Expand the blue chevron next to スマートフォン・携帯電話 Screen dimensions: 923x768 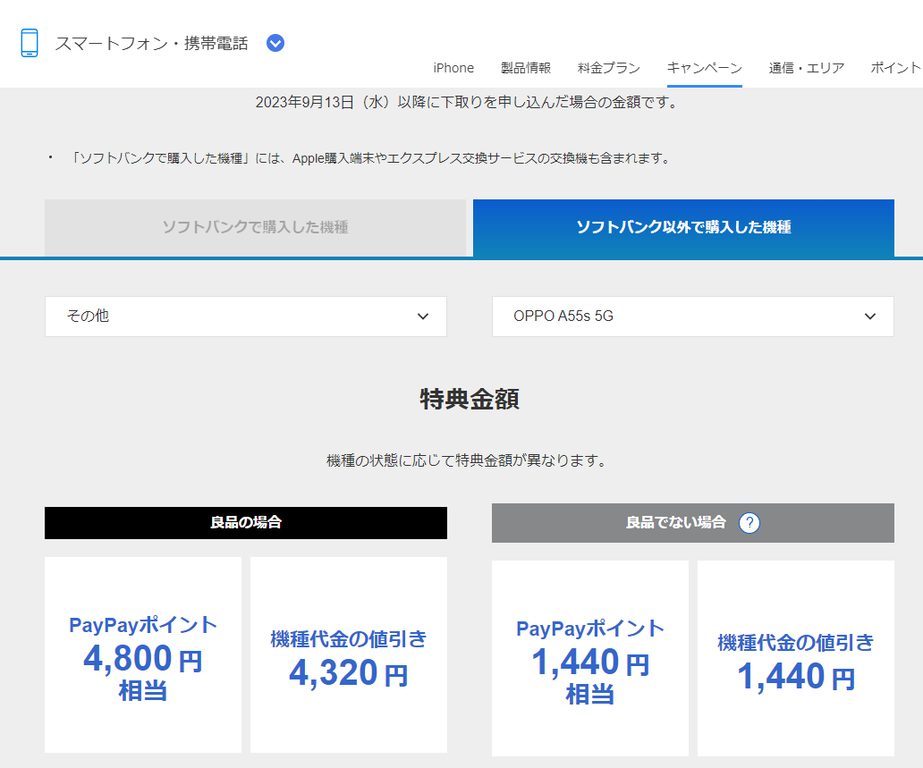(275, 43)
